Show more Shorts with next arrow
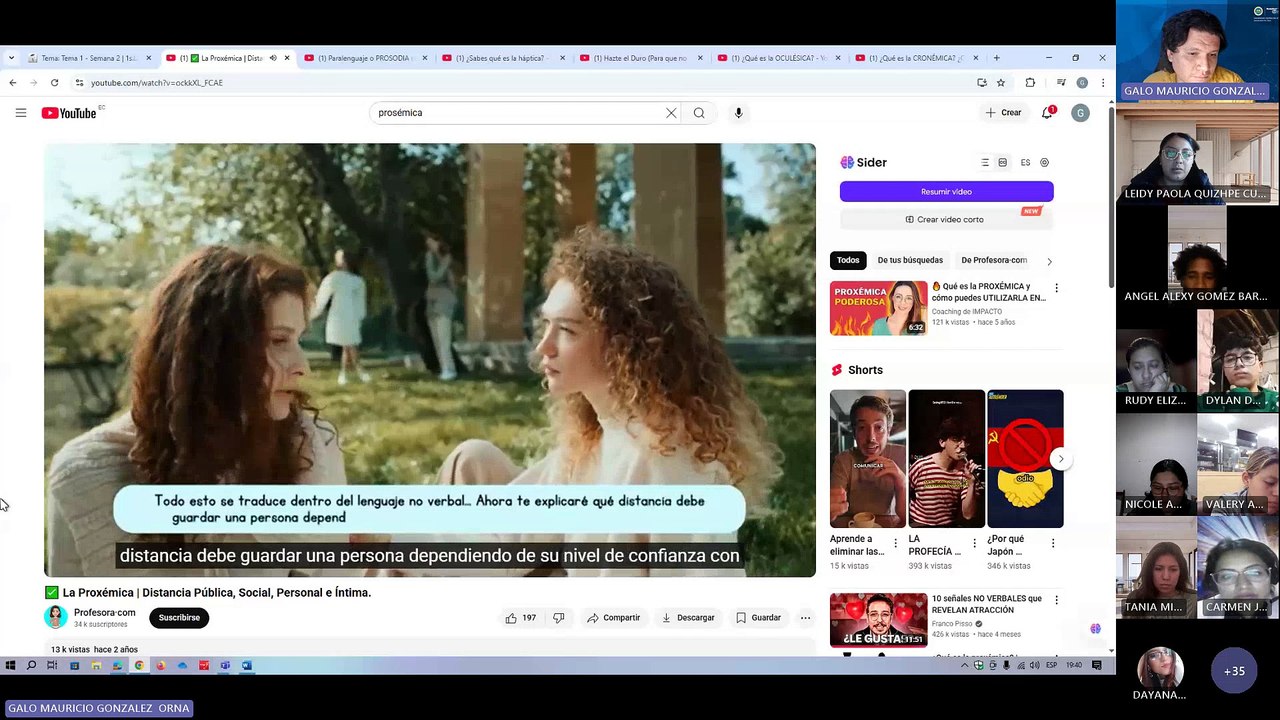 [1060, 459]
